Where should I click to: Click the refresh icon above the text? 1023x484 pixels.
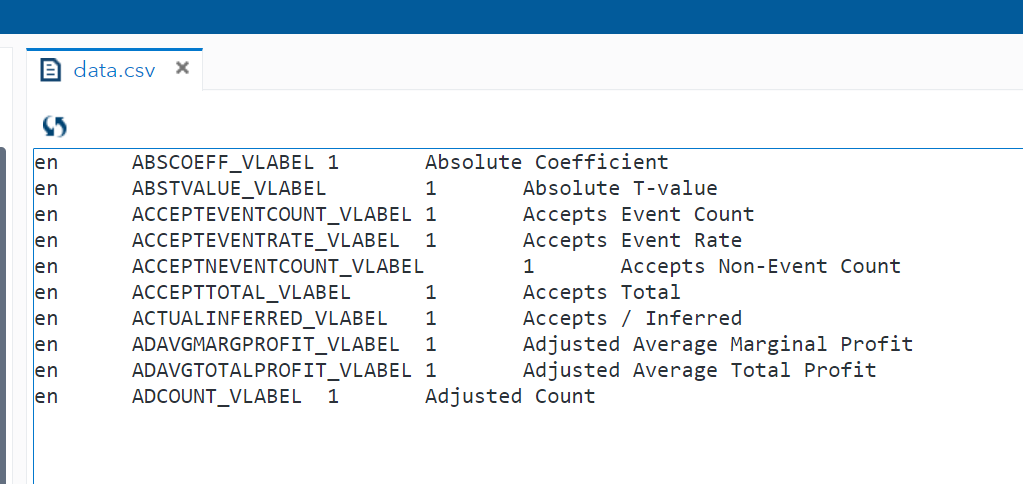pyautogui.click(x=54, y=126)
